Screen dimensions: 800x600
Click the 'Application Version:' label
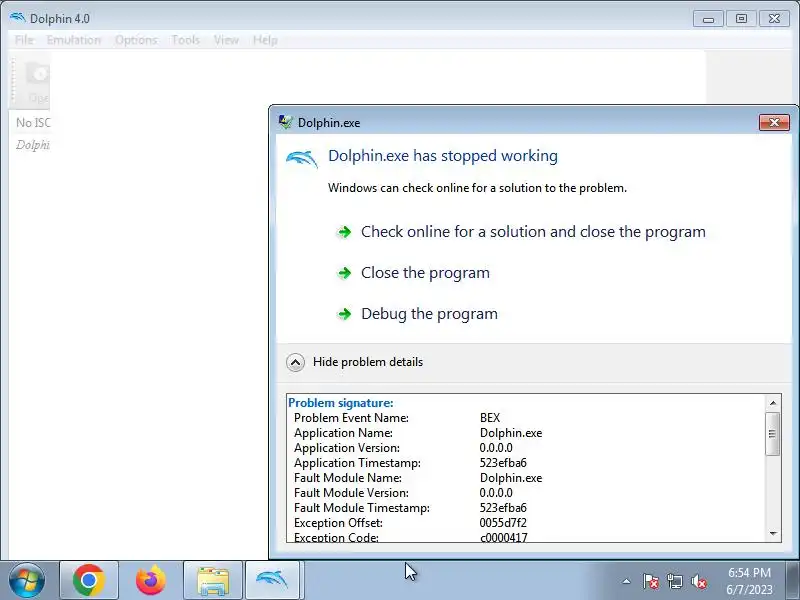(x=347, y=448)
